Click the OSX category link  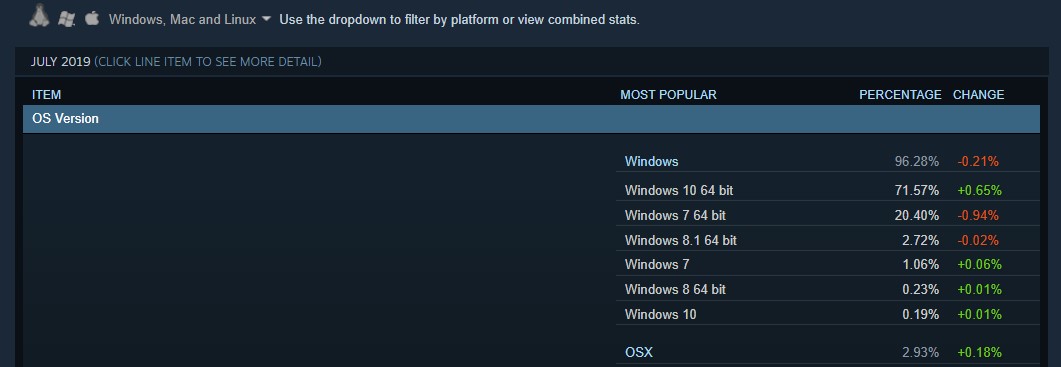[639, 352]
